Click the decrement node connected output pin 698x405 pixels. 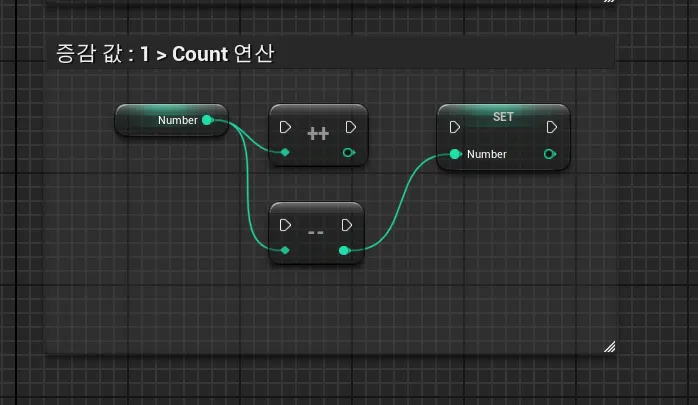[344, 251]
